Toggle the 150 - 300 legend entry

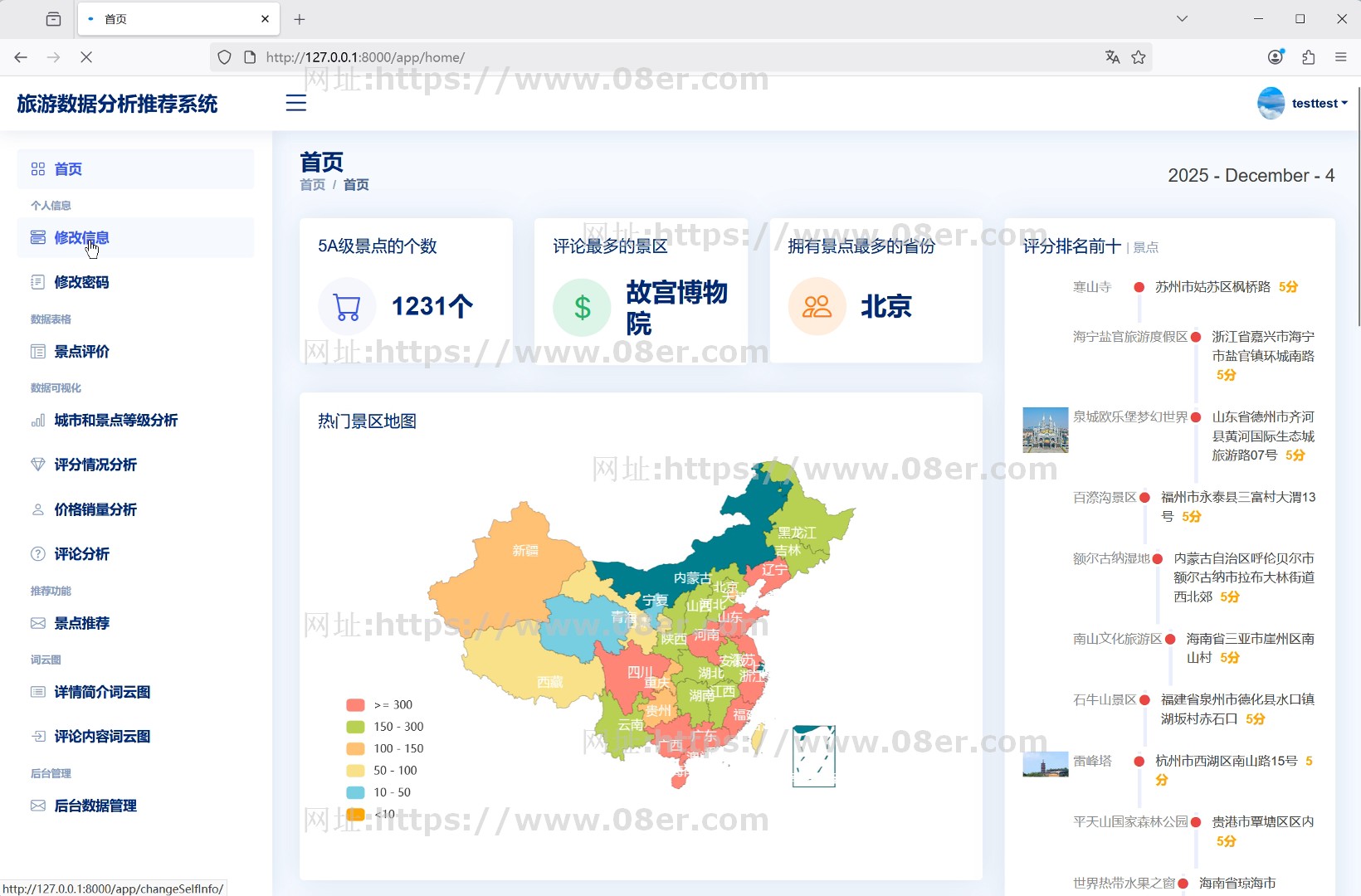[x=383, y=726]
